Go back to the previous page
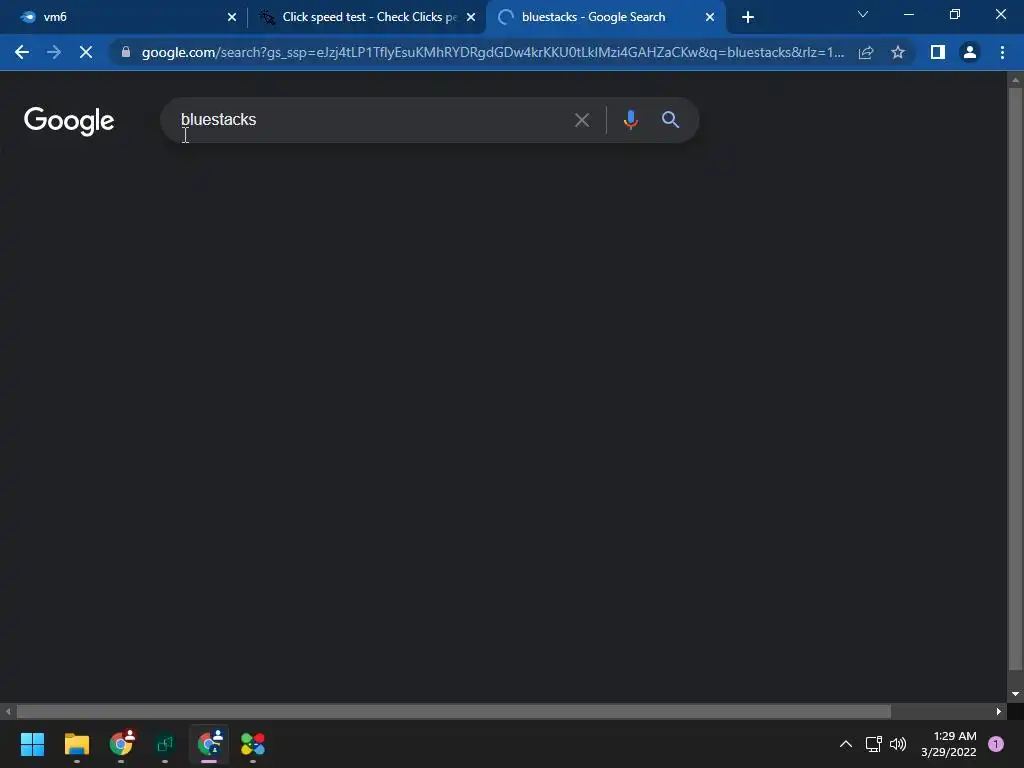The width and height of the screenshot is (1024, 768). pos(22,52)
